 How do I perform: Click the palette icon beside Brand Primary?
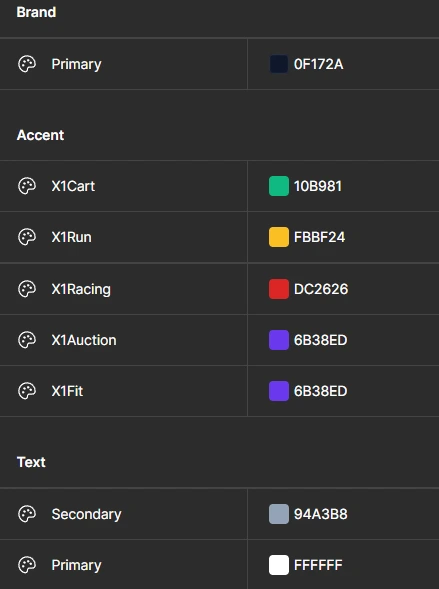click(27, 64)
